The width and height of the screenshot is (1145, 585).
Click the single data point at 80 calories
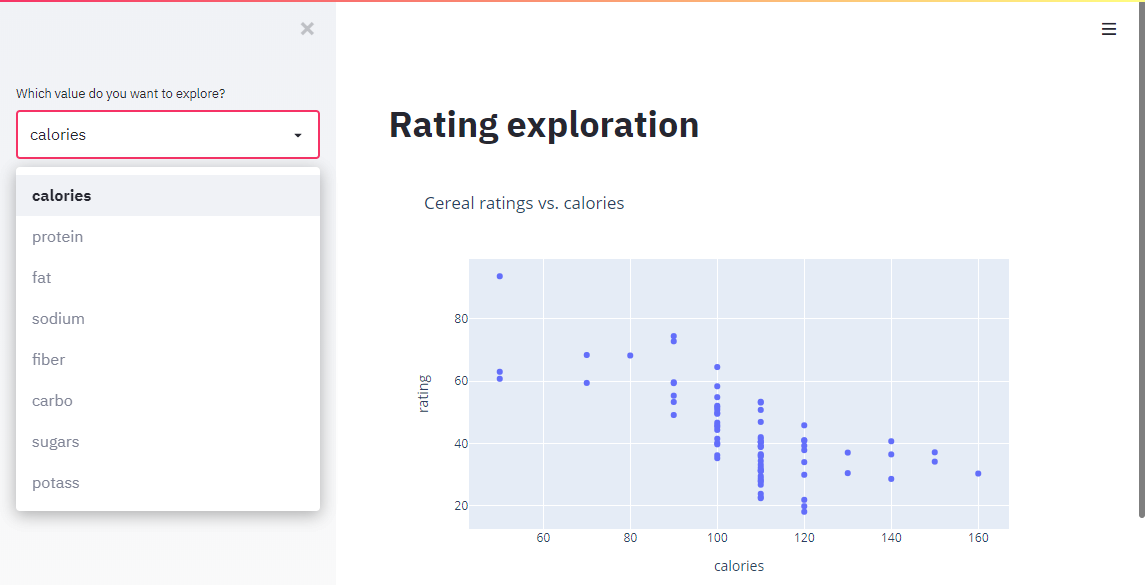coord(630,355)
